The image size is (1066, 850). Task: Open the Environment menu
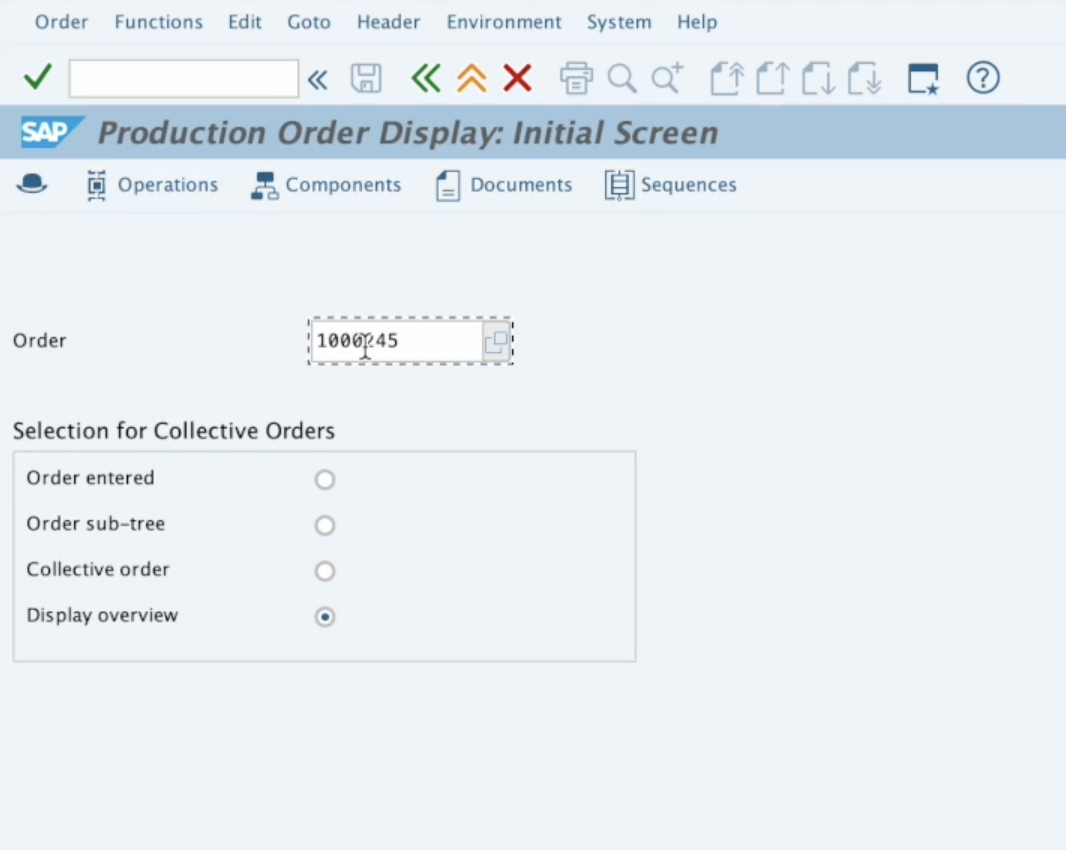[x=504, y=21]
